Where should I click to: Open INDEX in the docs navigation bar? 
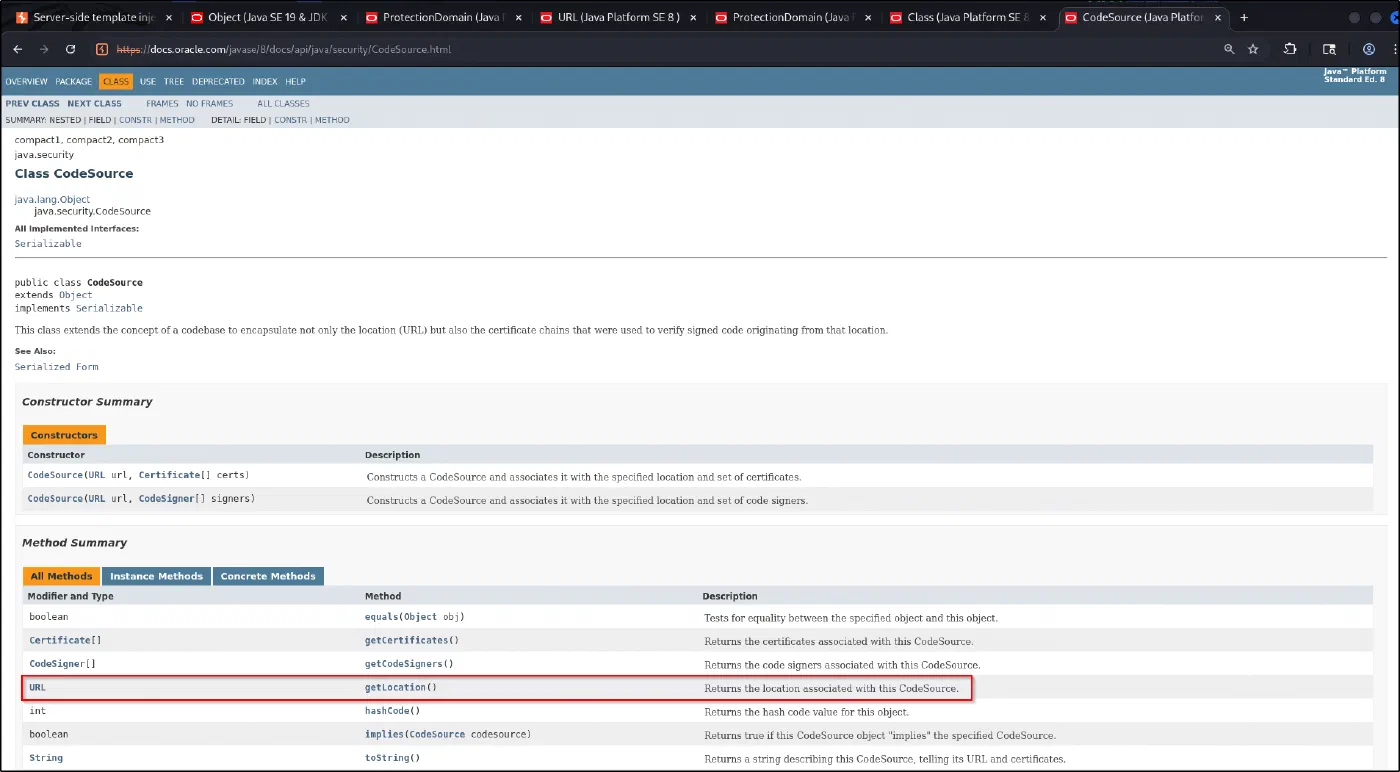265,82
